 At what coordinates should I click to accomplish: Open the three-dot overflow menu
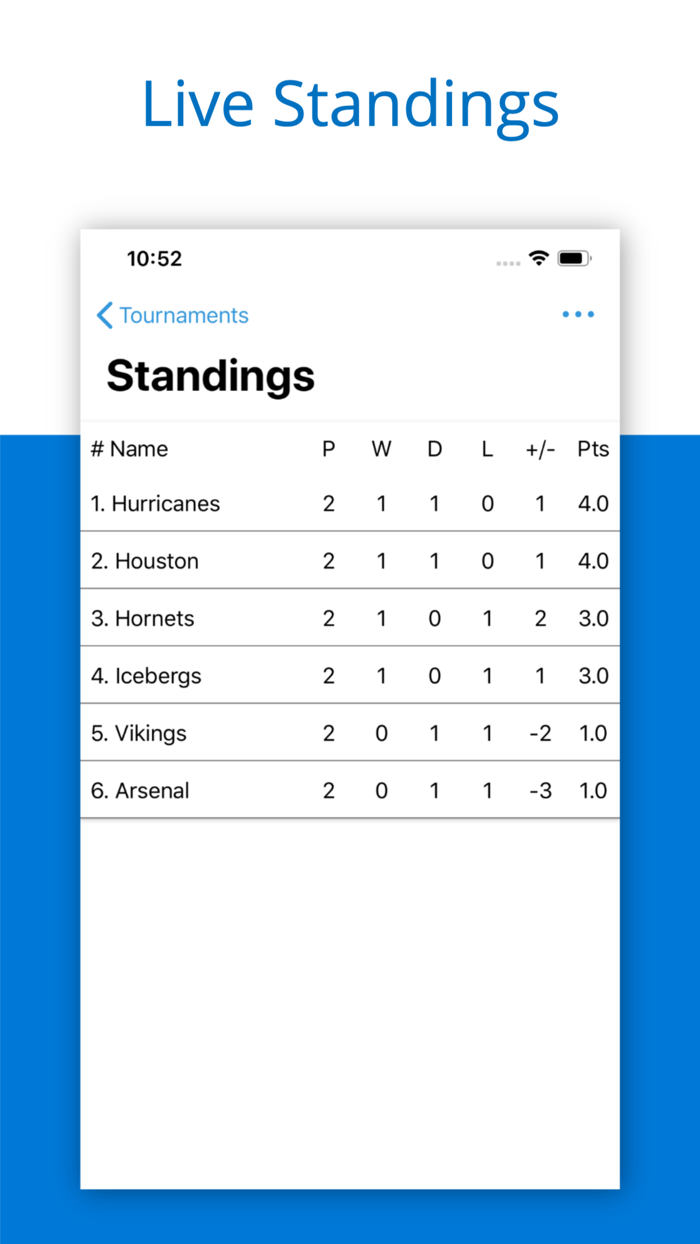click(578, 314)
